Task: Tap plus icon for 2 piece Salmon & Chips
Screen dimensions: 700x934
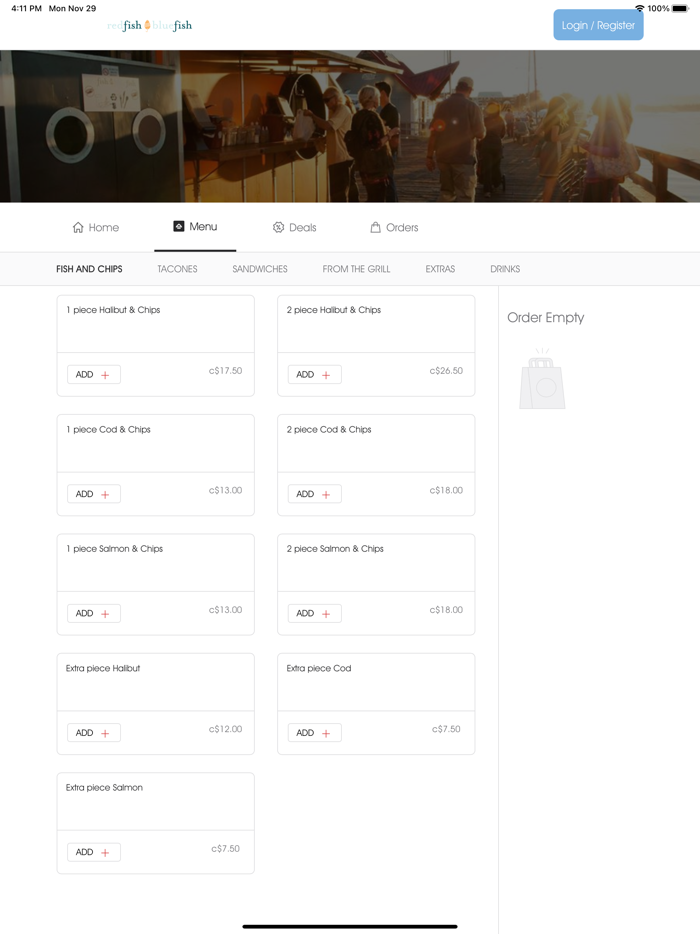Action: (326, 614)
